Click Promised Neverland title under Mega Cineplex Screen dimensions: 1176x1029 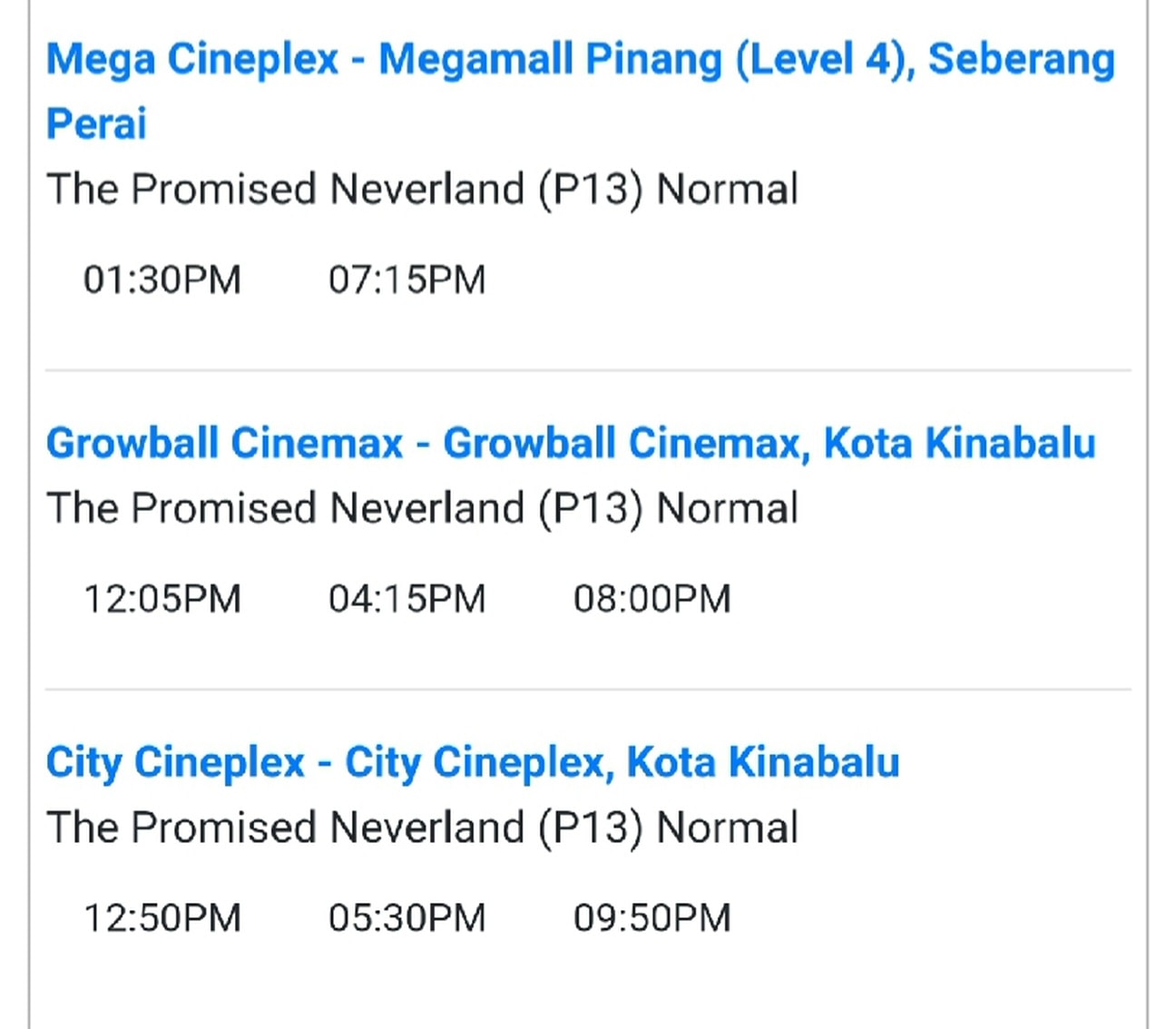coord(423,190)
